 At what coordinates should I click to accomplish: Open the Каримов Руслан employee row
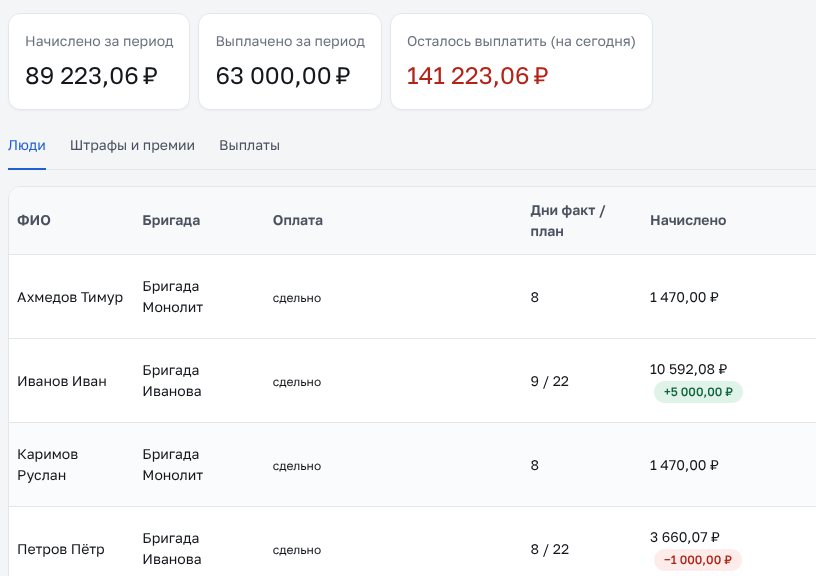point(412,465)
